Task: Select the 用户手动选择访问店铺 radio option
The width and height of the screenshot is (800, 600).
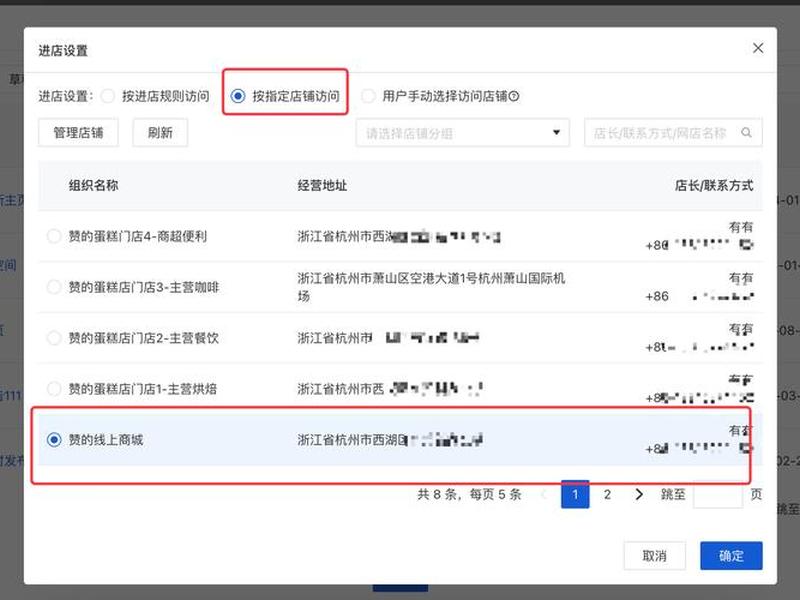Action: [x=368, y=96]
